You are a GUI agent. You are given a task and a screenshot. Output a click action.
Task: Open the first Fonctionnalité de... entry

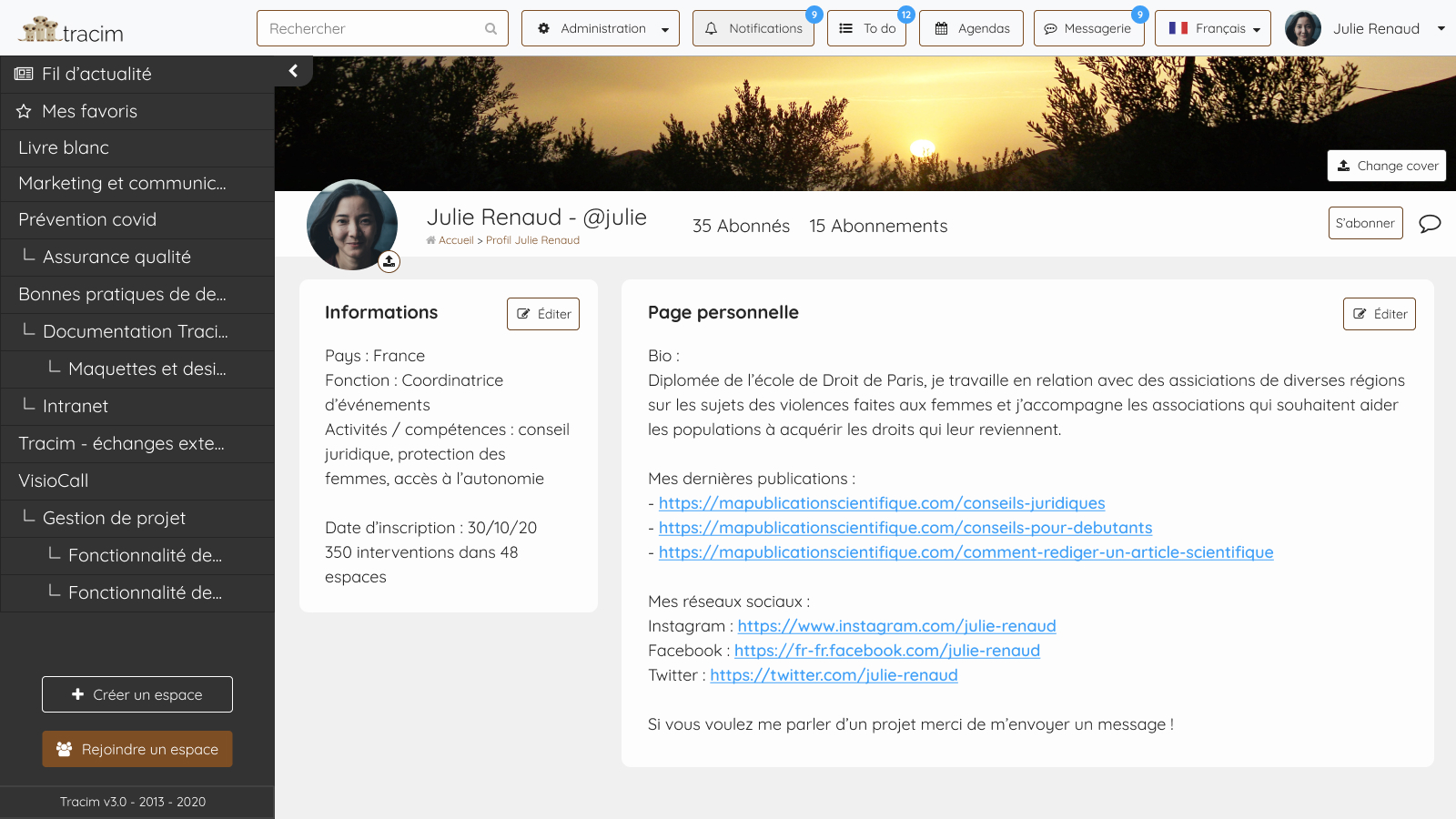tap(137, 556)
